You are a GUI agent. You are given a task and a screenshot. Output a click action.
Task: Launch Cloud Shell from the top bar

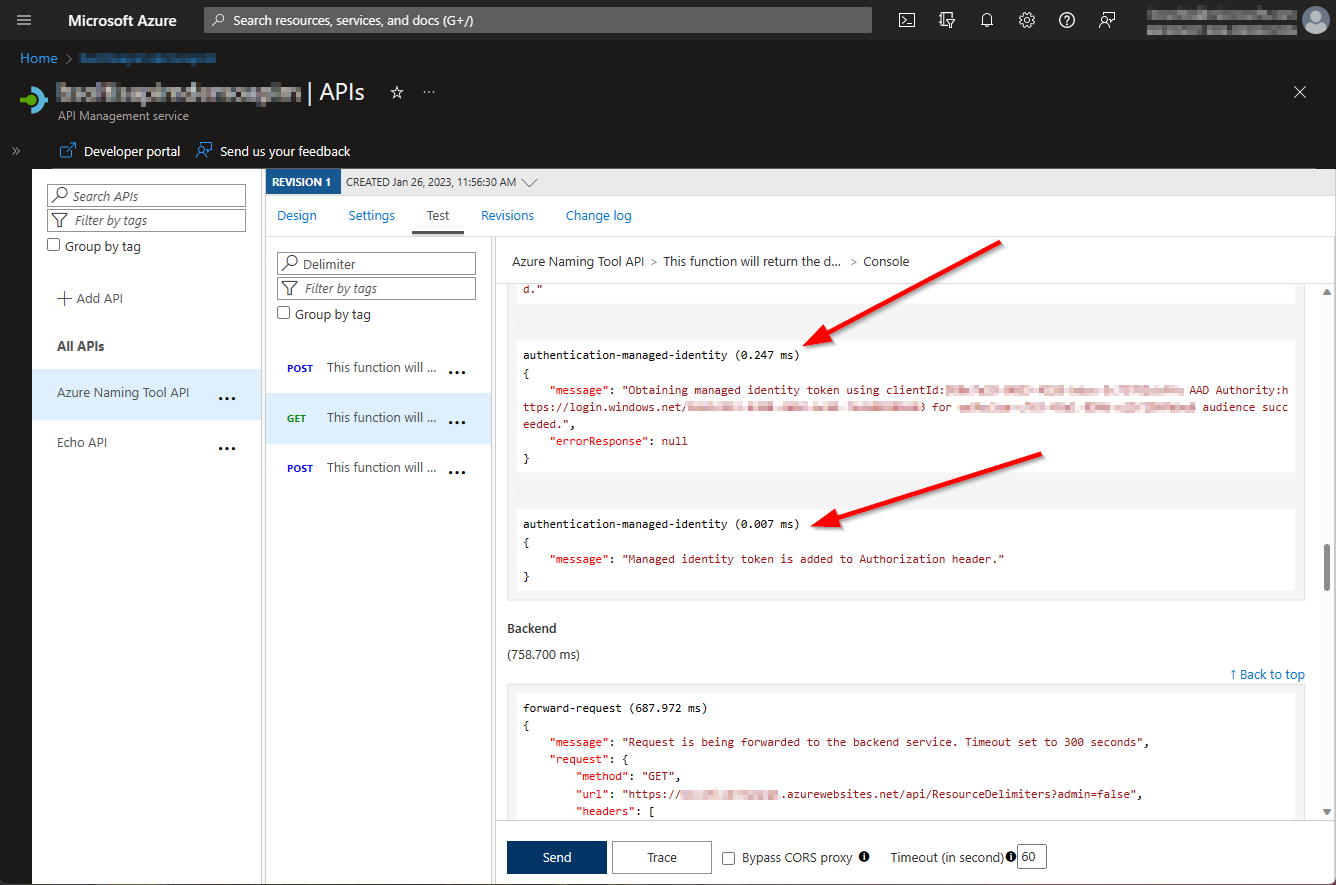click(x=907, y=20)
